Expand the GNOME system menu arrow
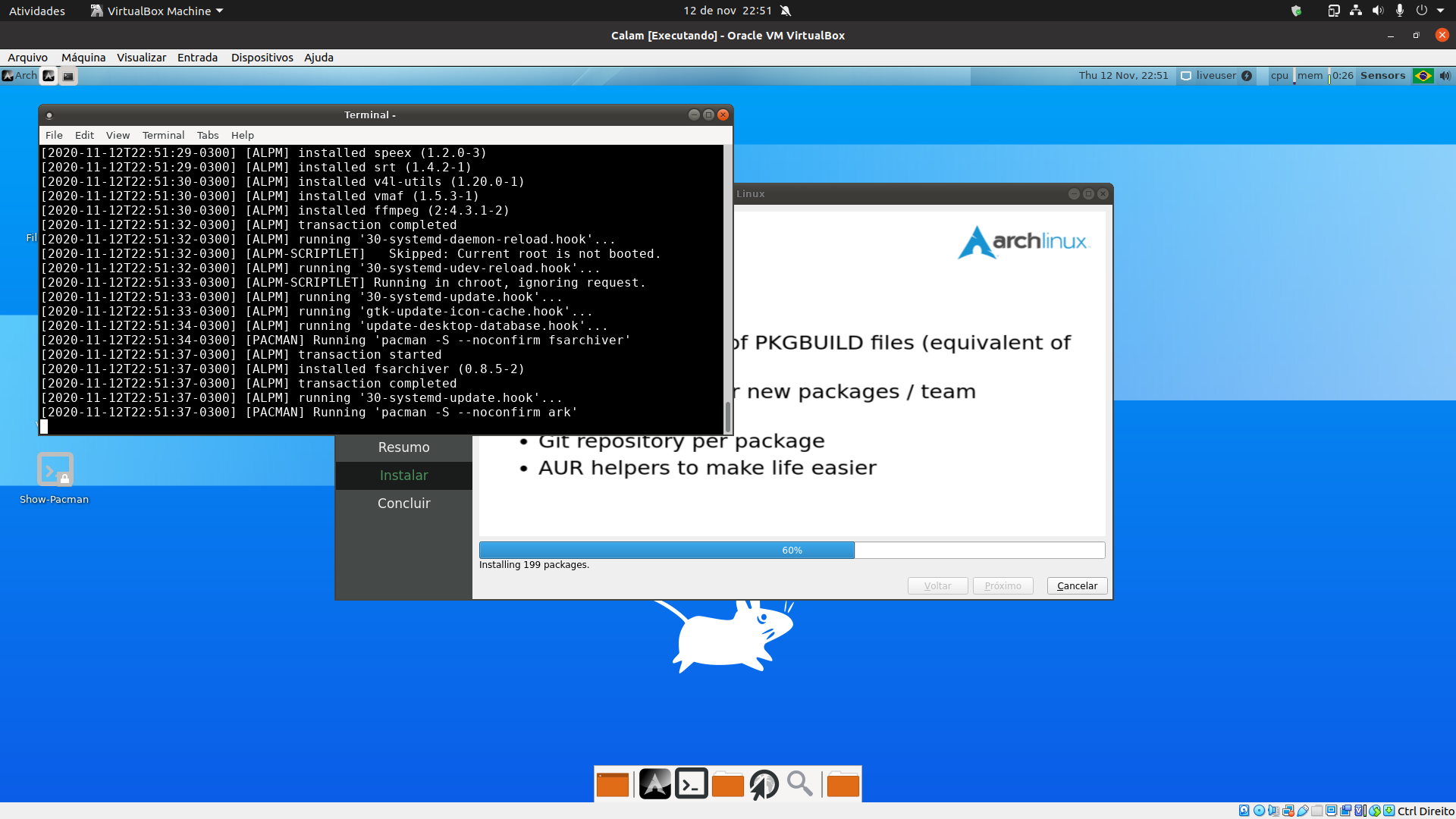Image resolution: width=1456 pixels, height=819 pixels. [x=1441, y=11]
